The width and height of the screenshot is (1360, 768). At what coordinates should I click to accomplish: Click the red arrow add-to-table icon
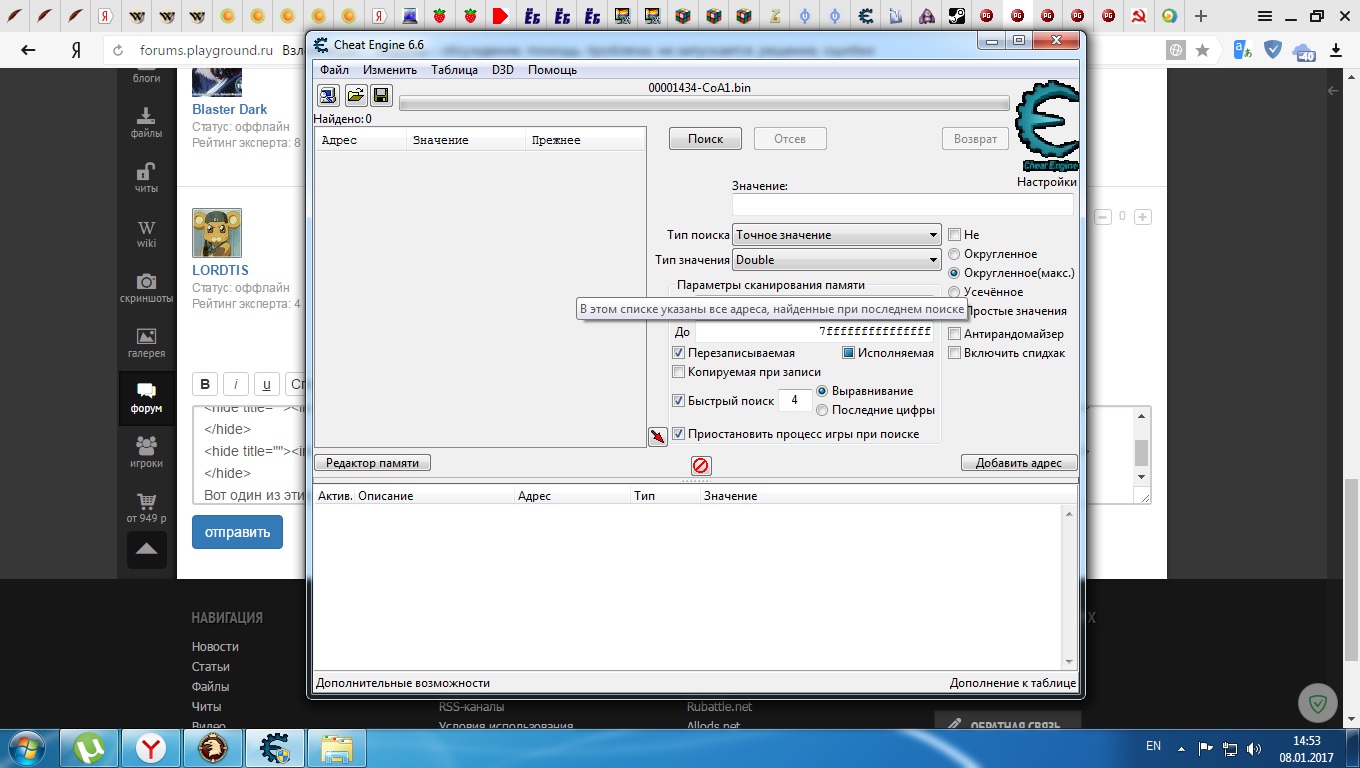click(x=657, y=437)
